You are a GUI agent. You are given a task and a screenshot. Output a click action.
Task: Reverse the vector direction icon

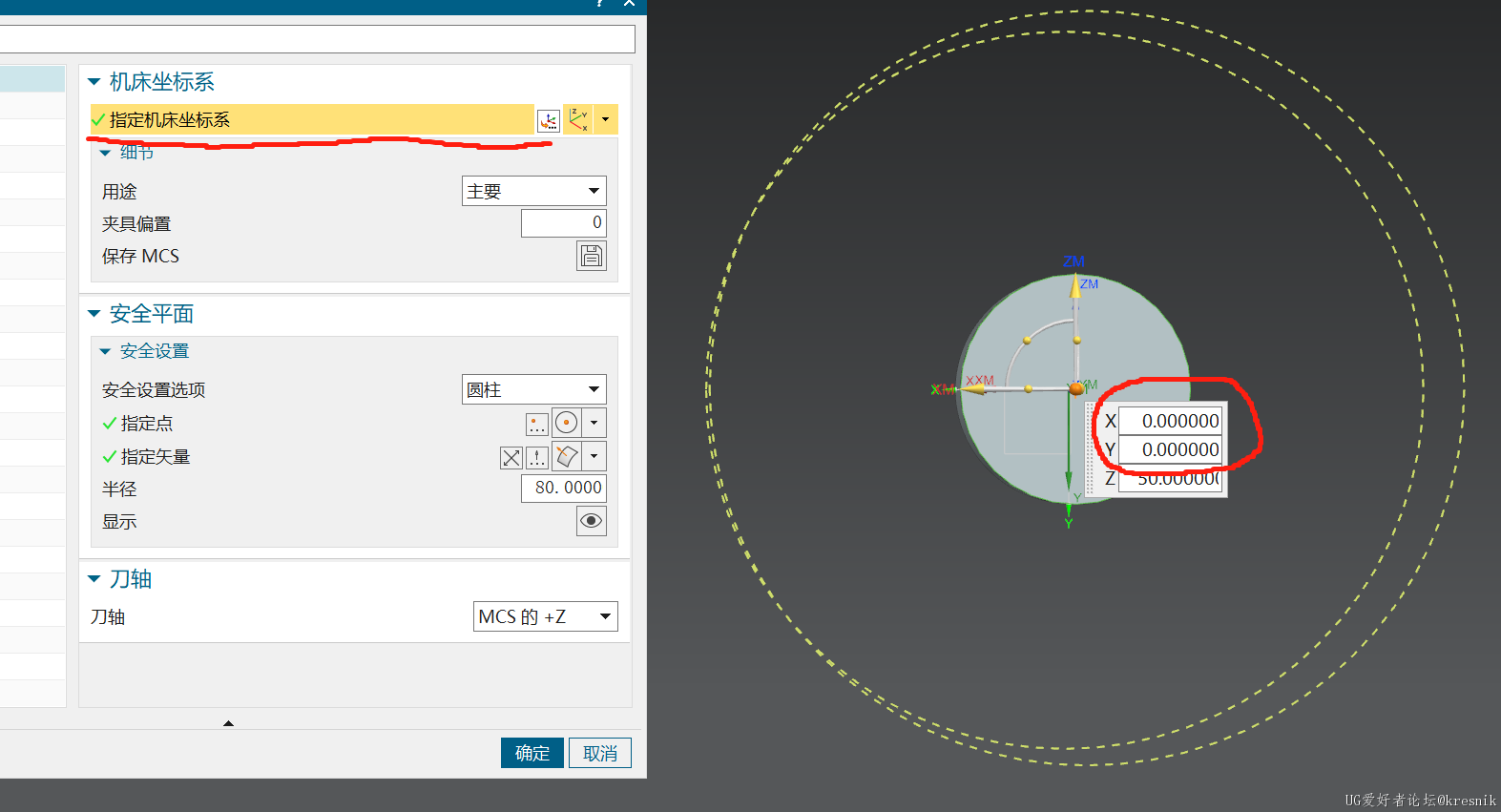tap(511, 458)
